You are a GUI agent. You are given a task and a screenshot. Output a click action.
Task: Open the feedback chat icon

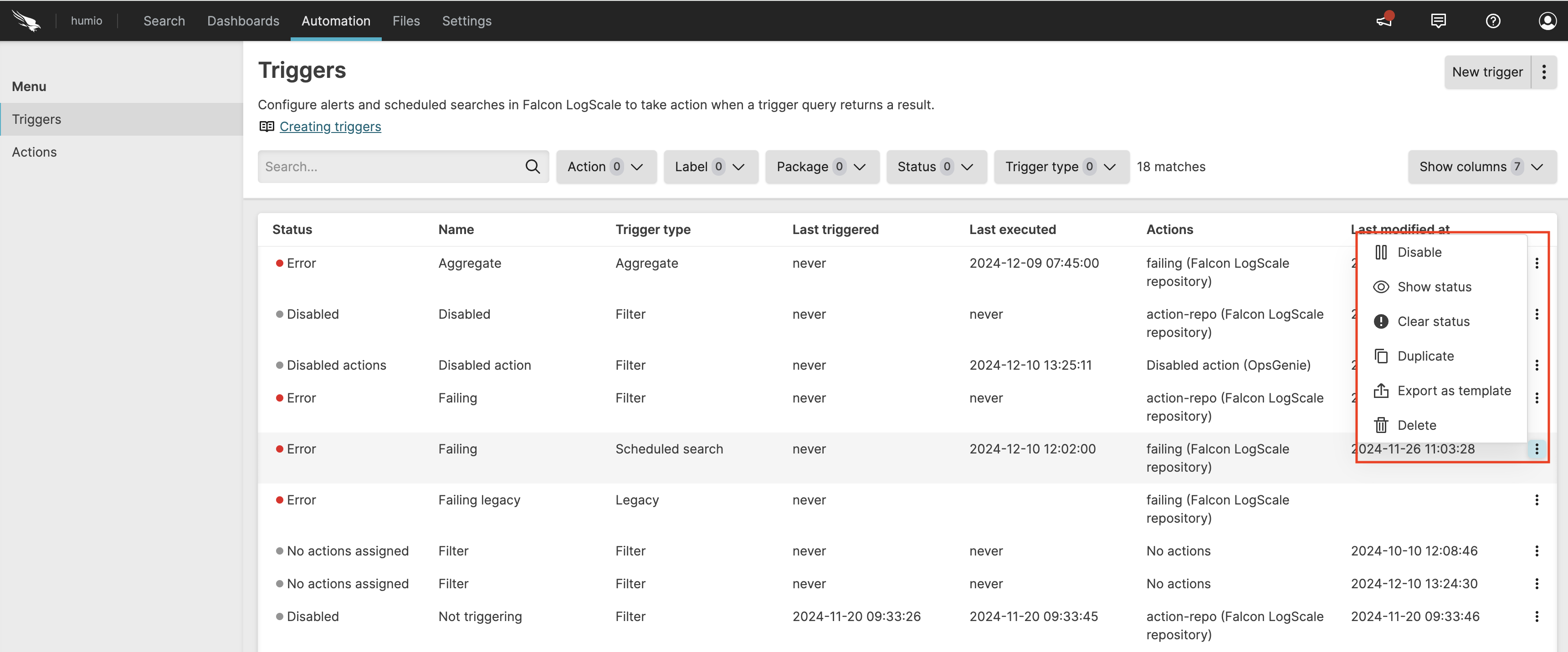1438,20
